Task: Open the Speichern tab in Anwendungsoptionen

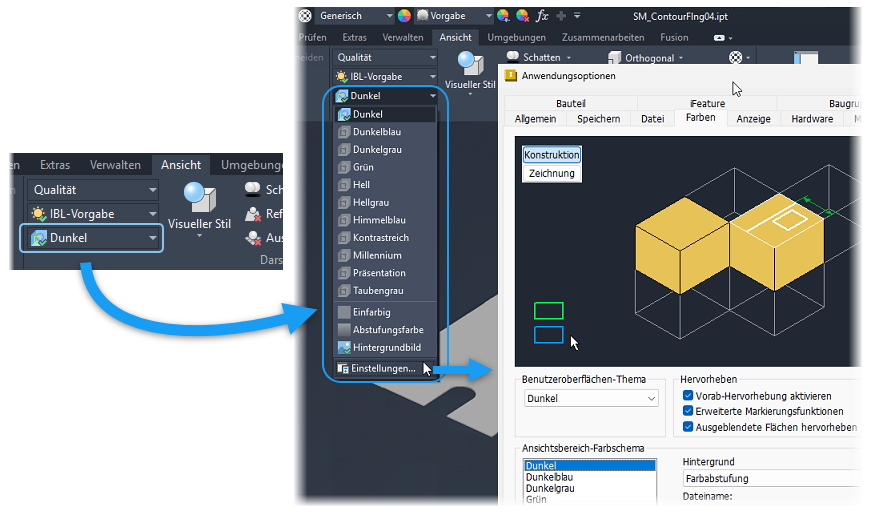Action: tap(599, 119)
